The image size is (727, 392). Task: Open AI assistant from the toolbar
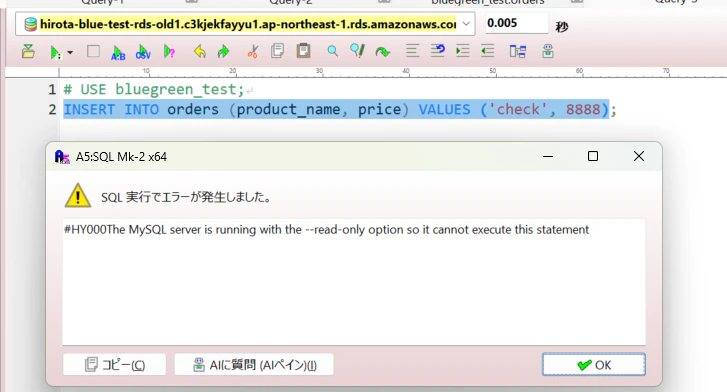[x=548, y=51]
